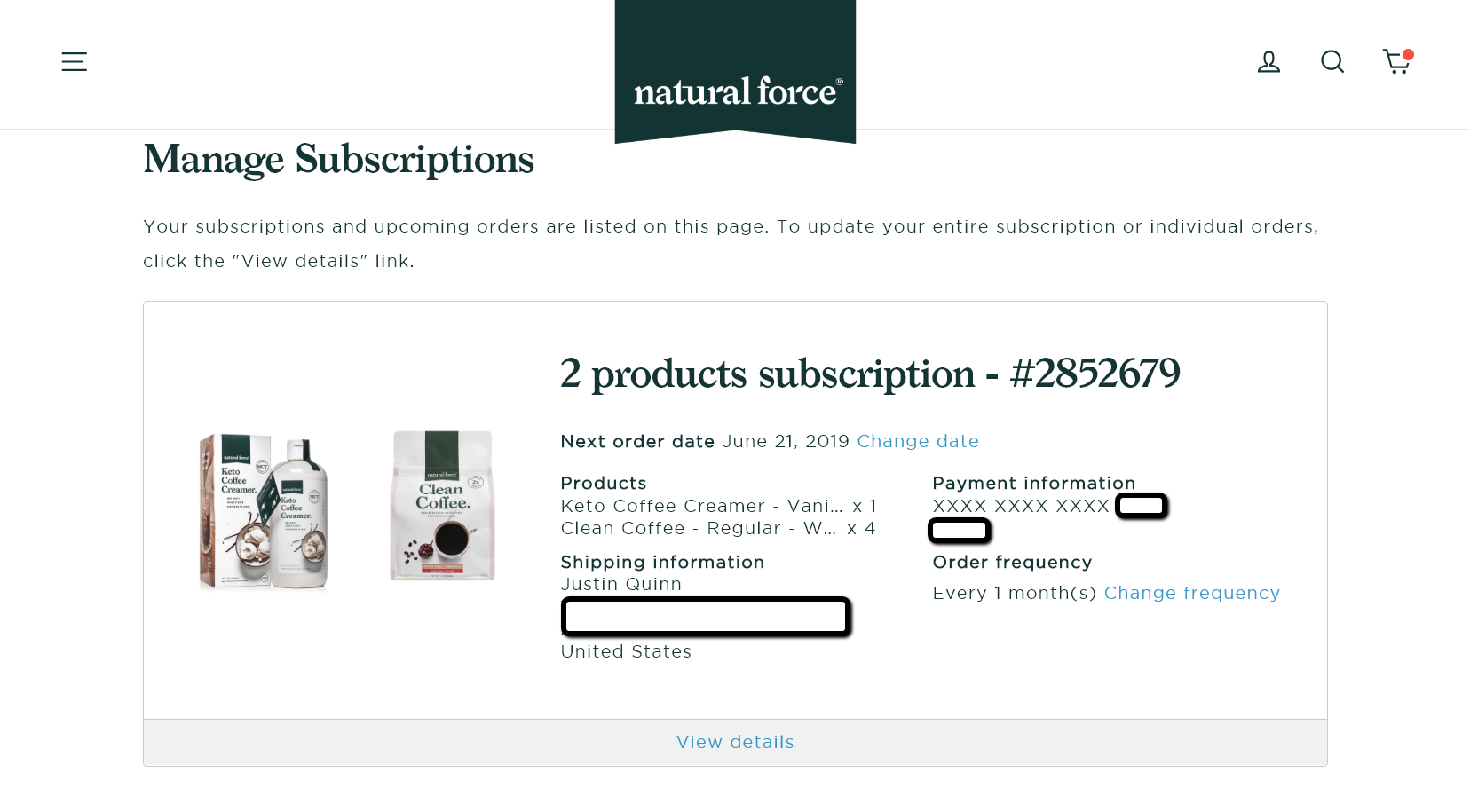Select the June 21, 2019 order date
The height and width of the screenshot is (812, 1470).
pos(786,441)
